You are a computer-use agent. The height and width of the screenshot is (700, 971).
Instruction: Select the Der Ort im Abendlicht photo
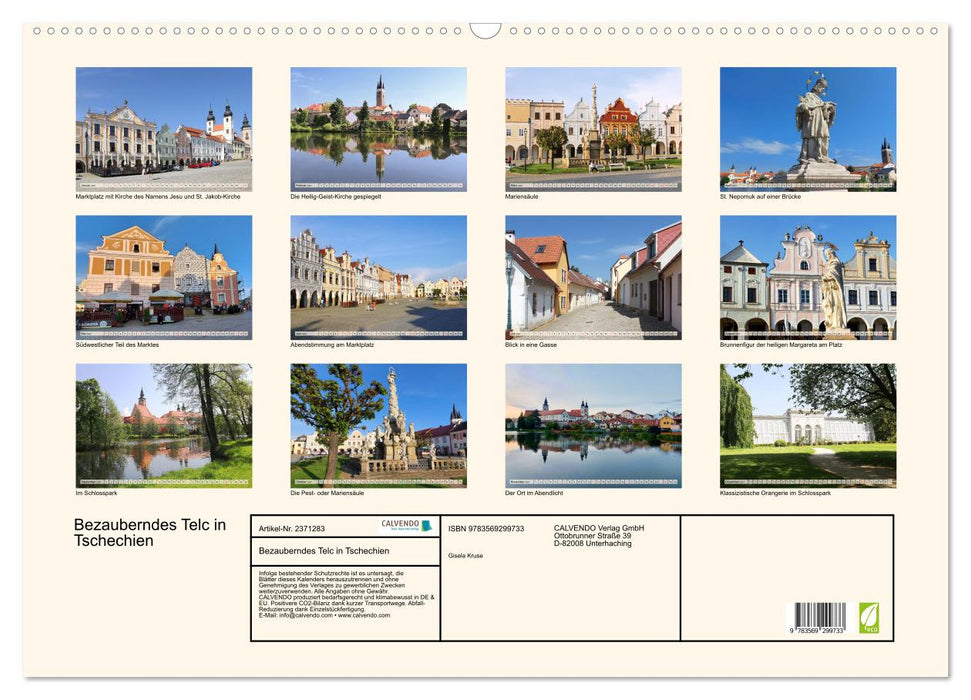click(x=593, y=426)
